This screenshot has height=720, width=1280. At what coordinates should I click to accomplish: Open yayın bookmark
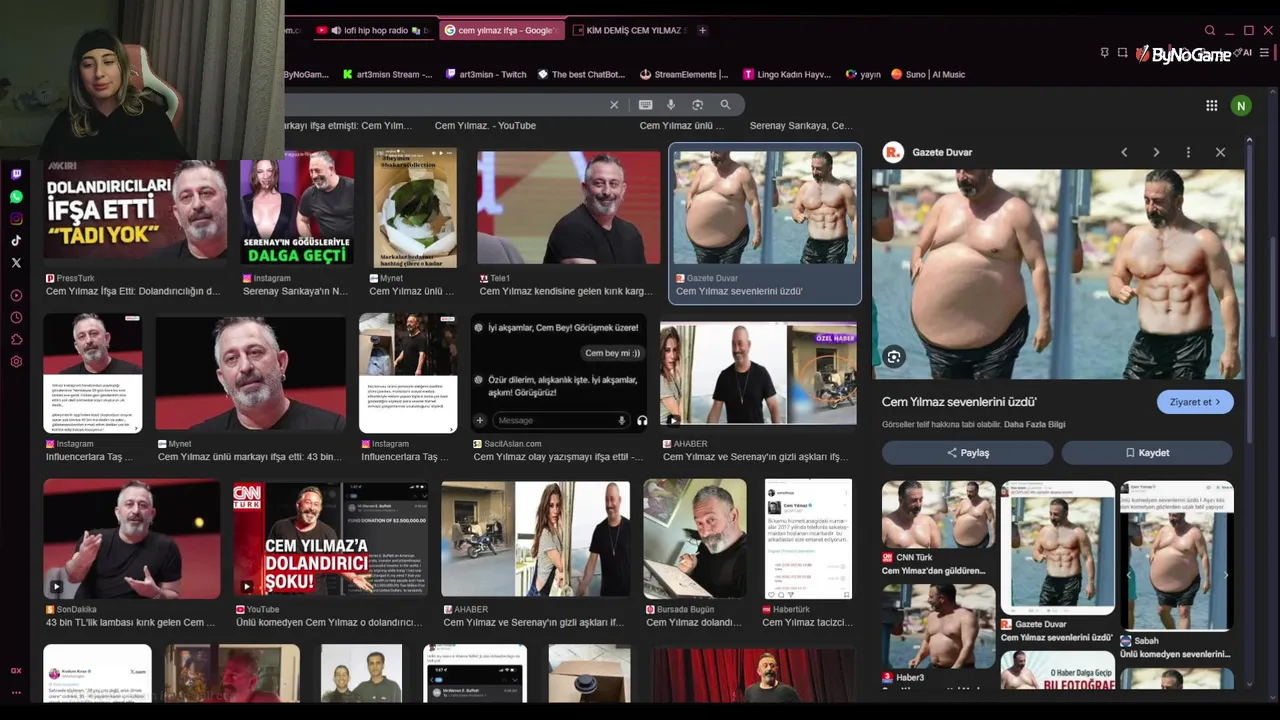pyautogui.click(x=863, y=74)
